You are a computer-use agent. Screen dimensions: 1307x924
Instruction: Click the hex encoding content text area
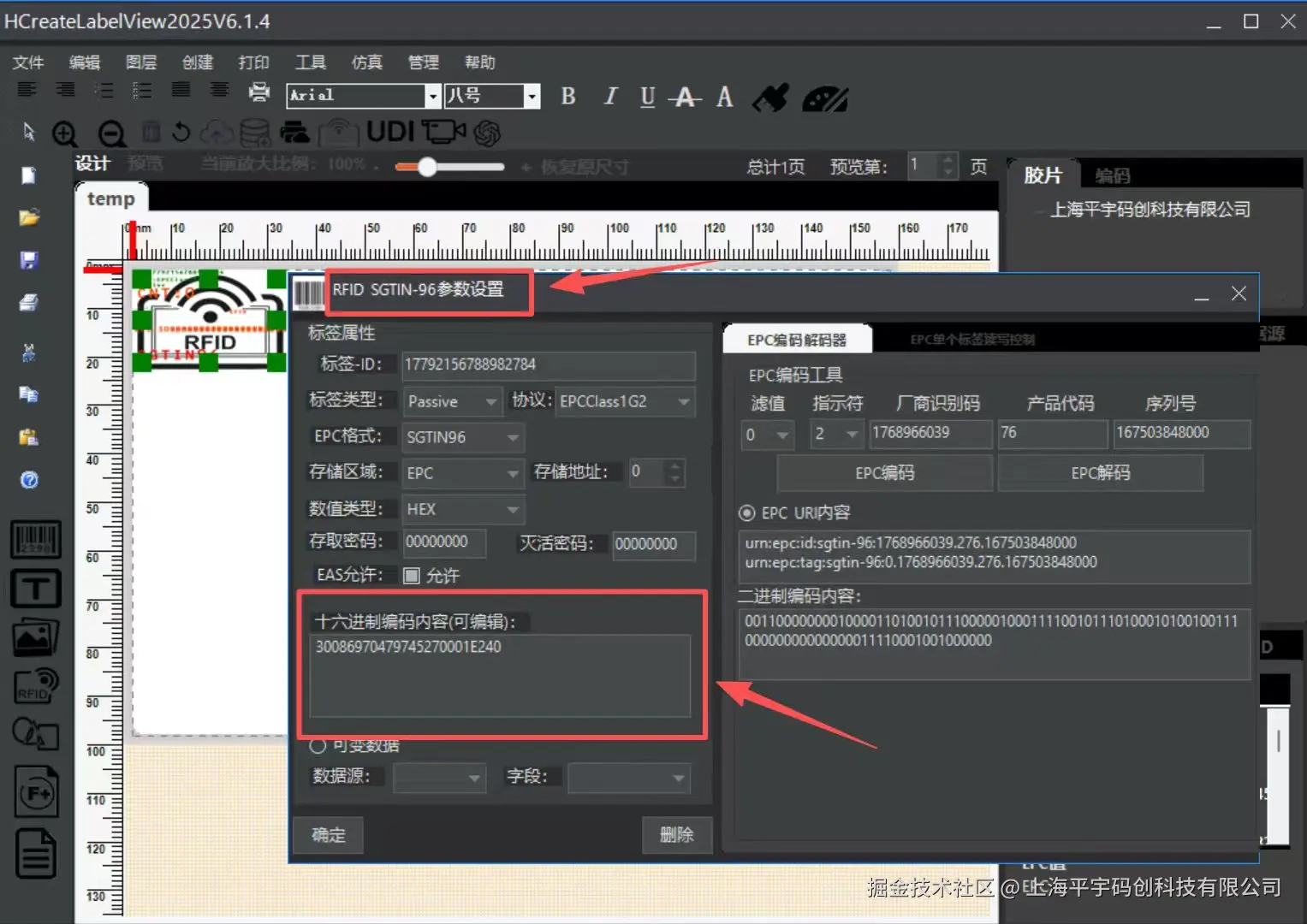(500, 676)
